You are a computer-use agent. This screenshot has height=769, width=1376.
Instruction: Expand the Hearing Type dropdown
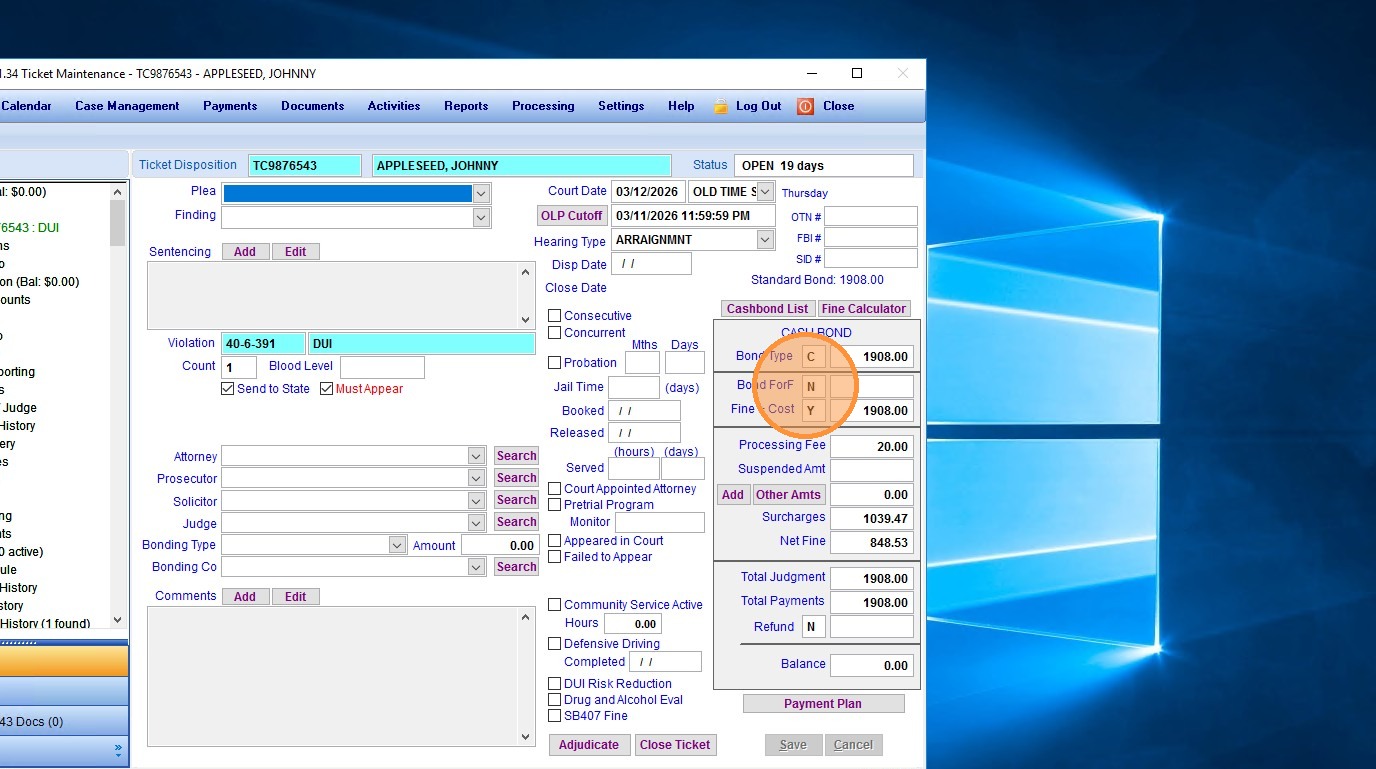[x=765, y=240]
